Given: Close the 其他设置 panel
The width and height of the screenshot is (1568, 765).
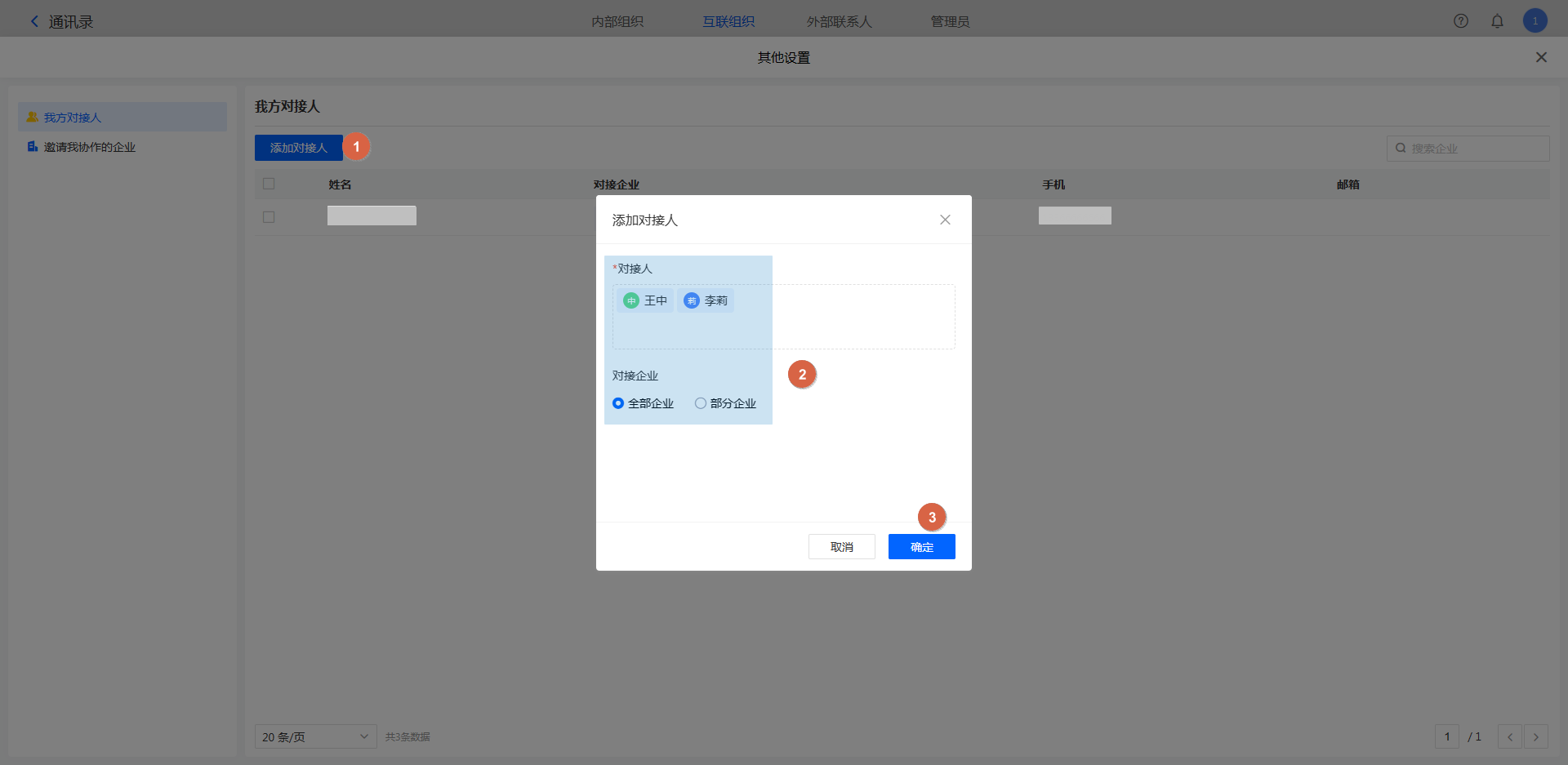Looking at the screenshot, I should [x=1541, y=57].
